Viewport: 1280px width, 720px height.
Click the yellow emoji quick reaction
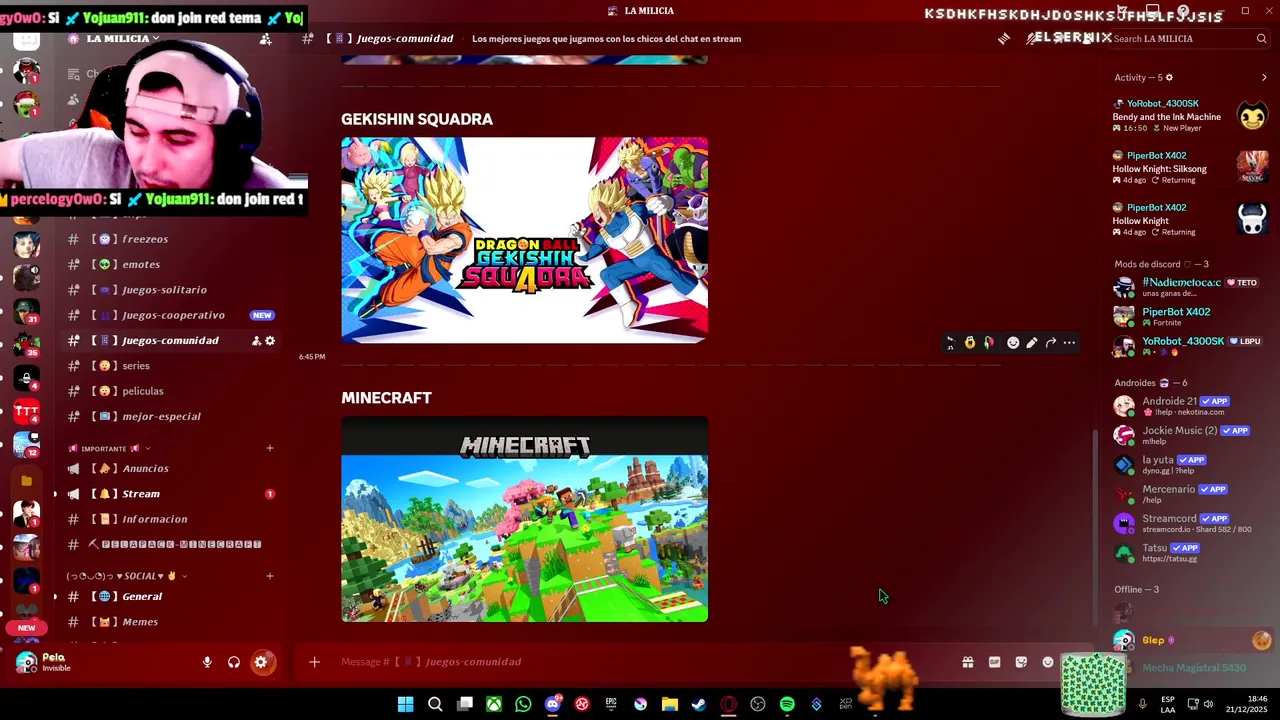(x=970, y=343)
